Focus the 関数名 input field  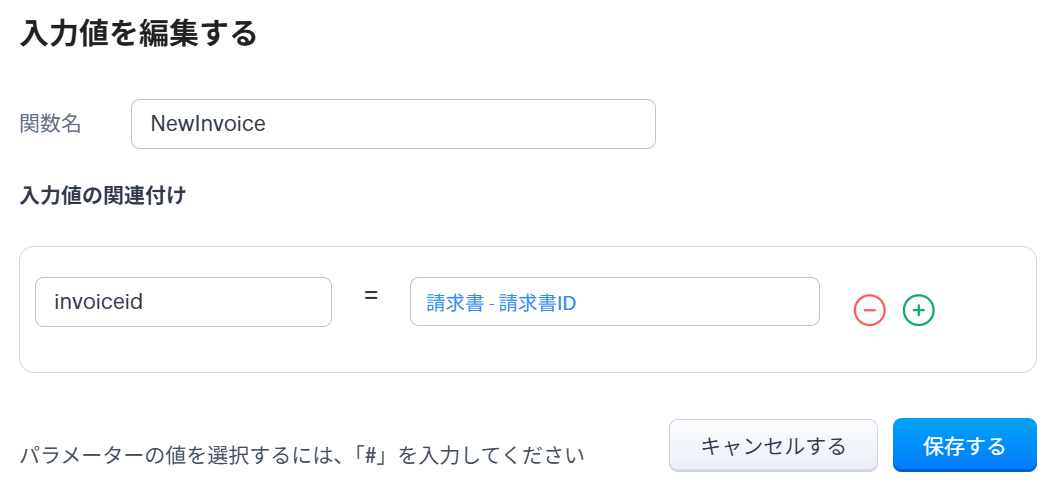click(x=393, y=124)
